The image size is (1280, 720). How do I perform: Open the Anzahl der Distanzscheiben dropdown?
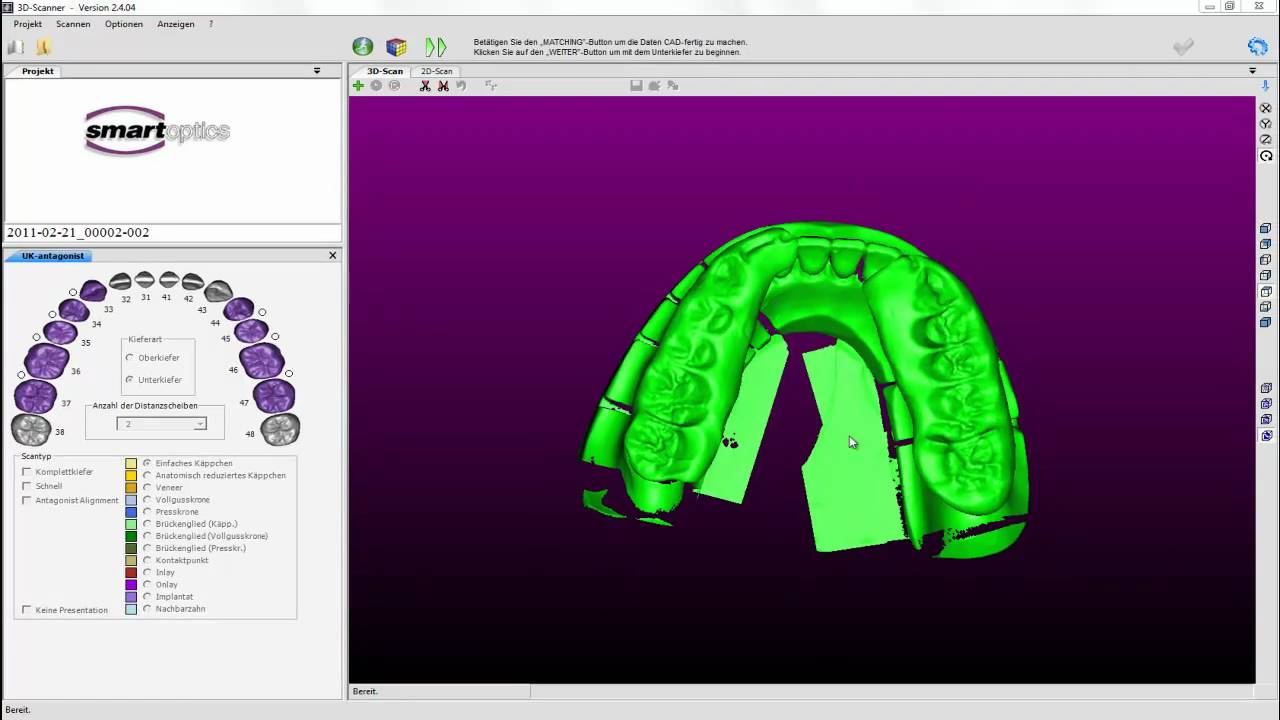[x=162, y=424]
